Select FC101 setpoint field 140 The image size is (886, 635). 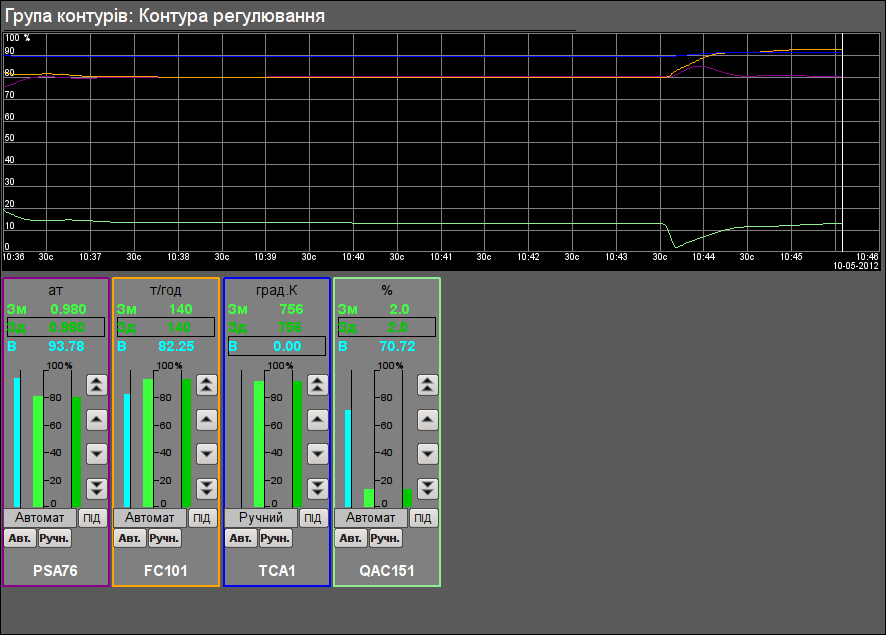point(166,327)
